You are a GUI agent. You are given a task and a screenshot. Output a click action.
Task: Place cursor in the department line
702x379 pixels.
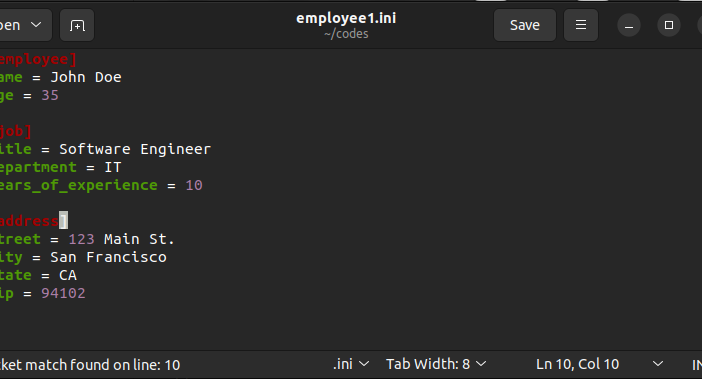tap(60, 167)
